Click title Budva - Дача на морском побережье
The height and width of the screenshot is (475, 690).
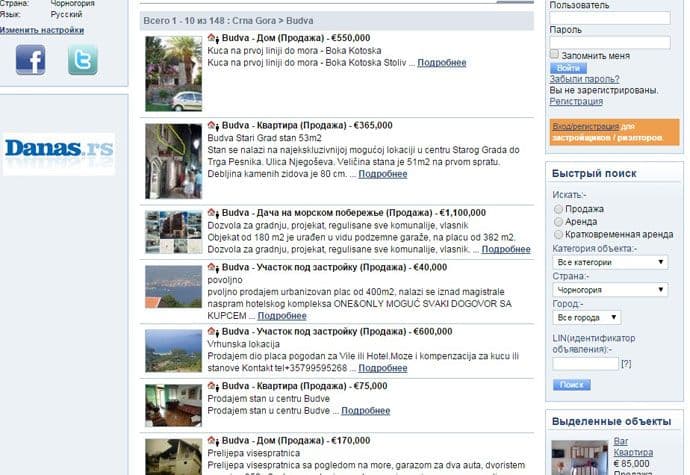click(x=354, y=213)
